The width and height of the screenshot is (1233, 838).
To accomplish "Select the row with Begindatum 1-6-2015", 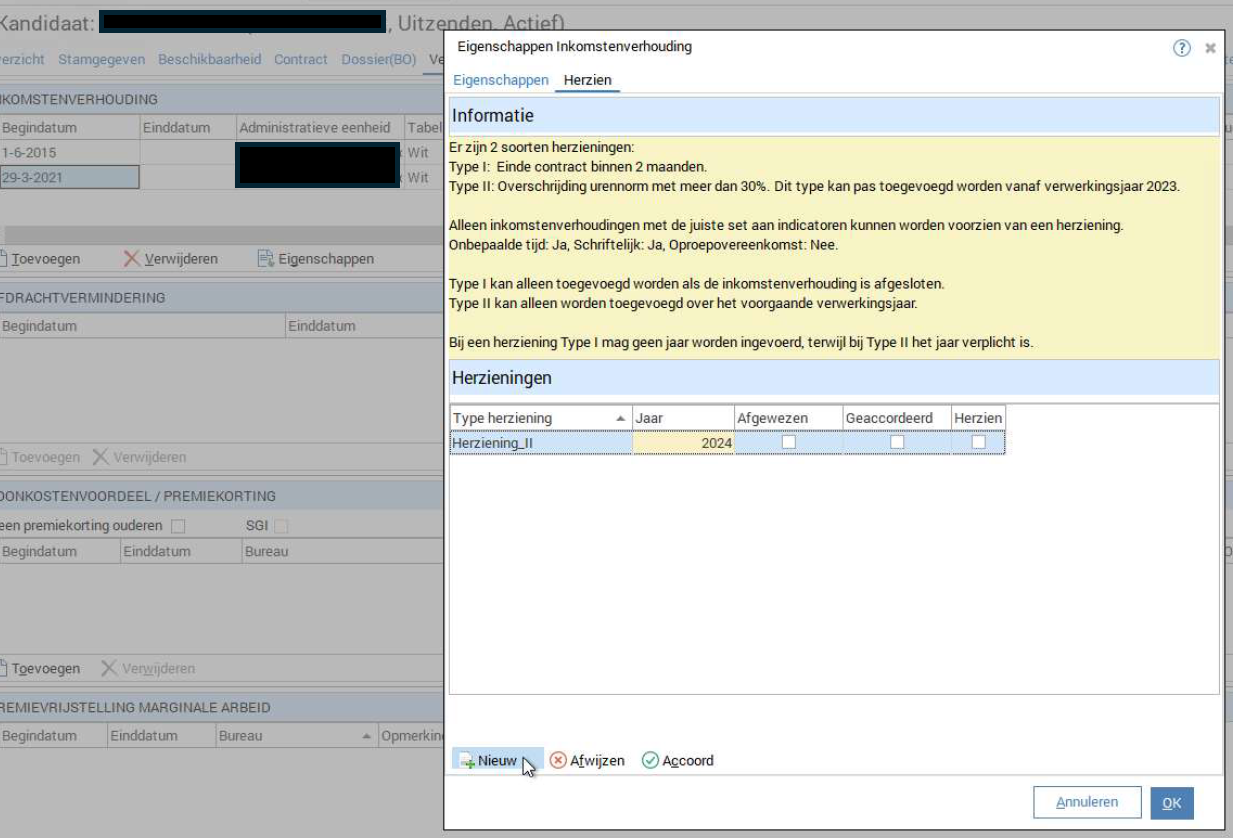I will (70, 153).
